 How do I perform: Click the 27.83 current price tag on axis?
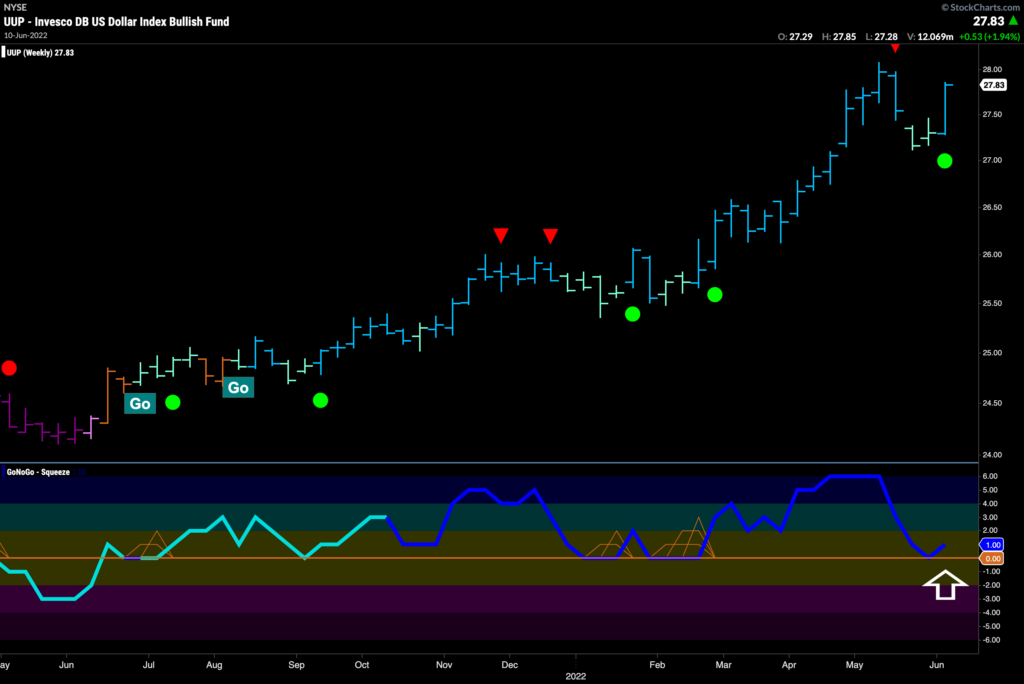coord(993,85)
